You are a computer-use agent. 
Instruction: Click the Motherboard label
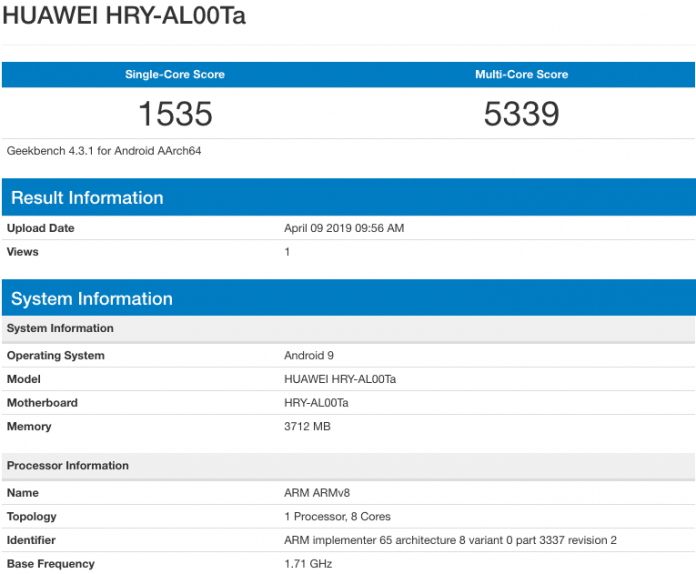point(42,403)
